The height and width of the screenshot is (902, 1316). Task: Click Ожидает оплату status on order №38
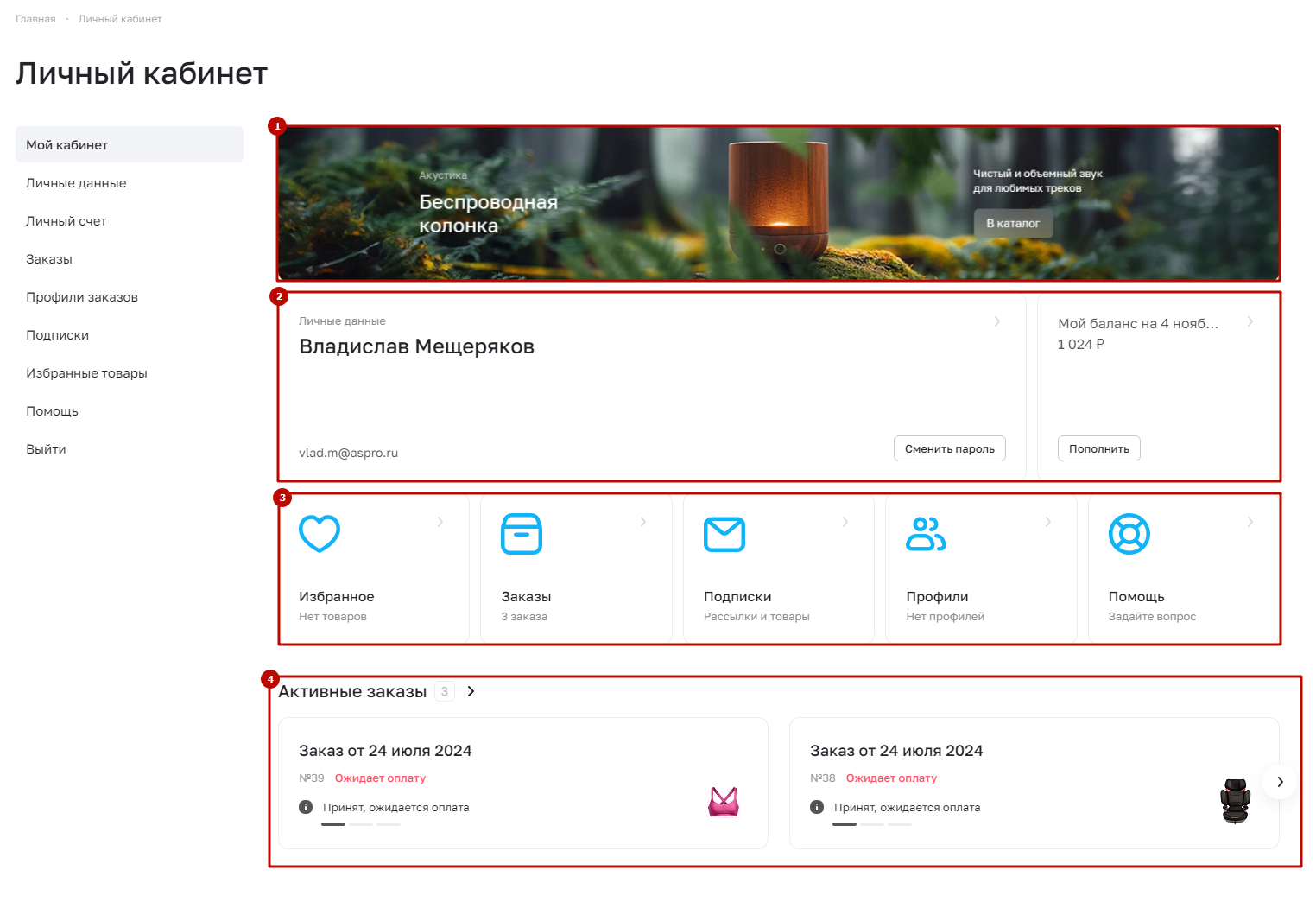click(x=891, y=778)
